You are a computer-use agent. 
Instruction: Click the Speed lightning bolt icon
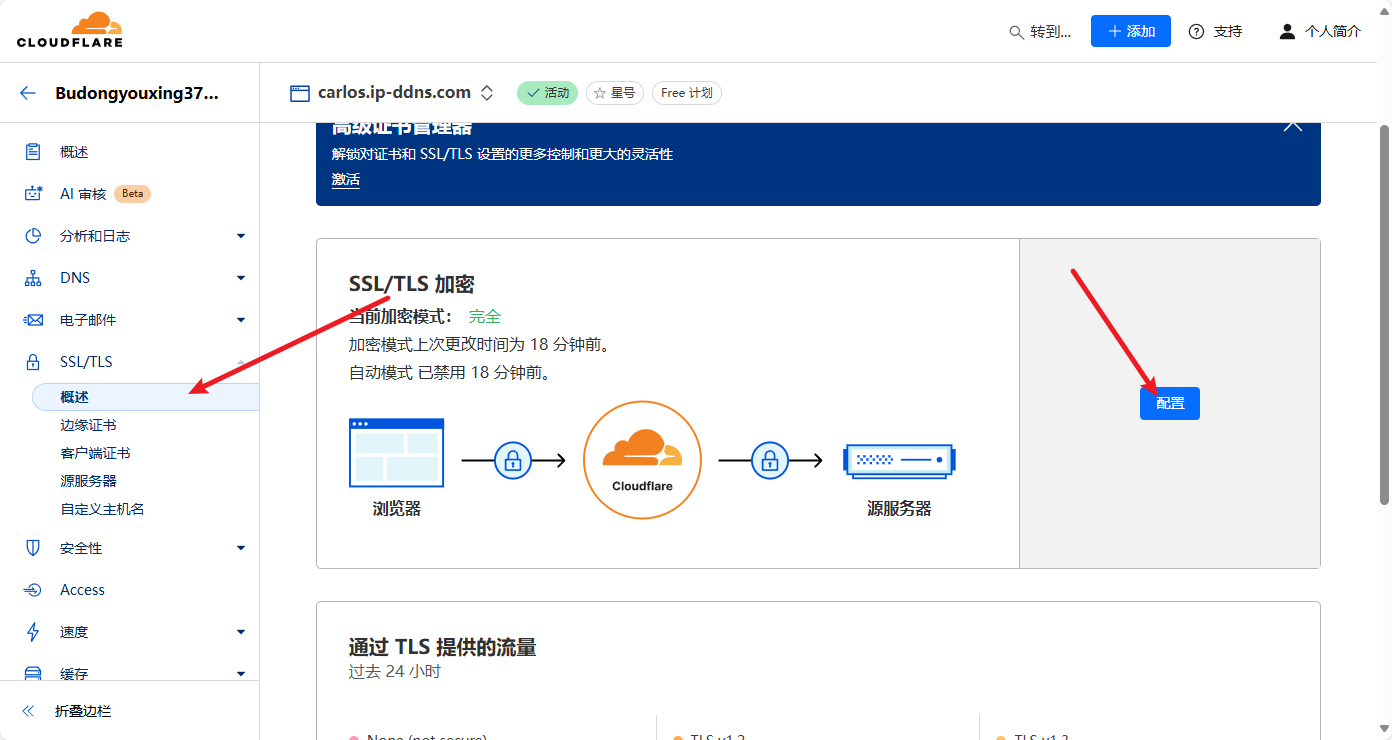(33, 632)
